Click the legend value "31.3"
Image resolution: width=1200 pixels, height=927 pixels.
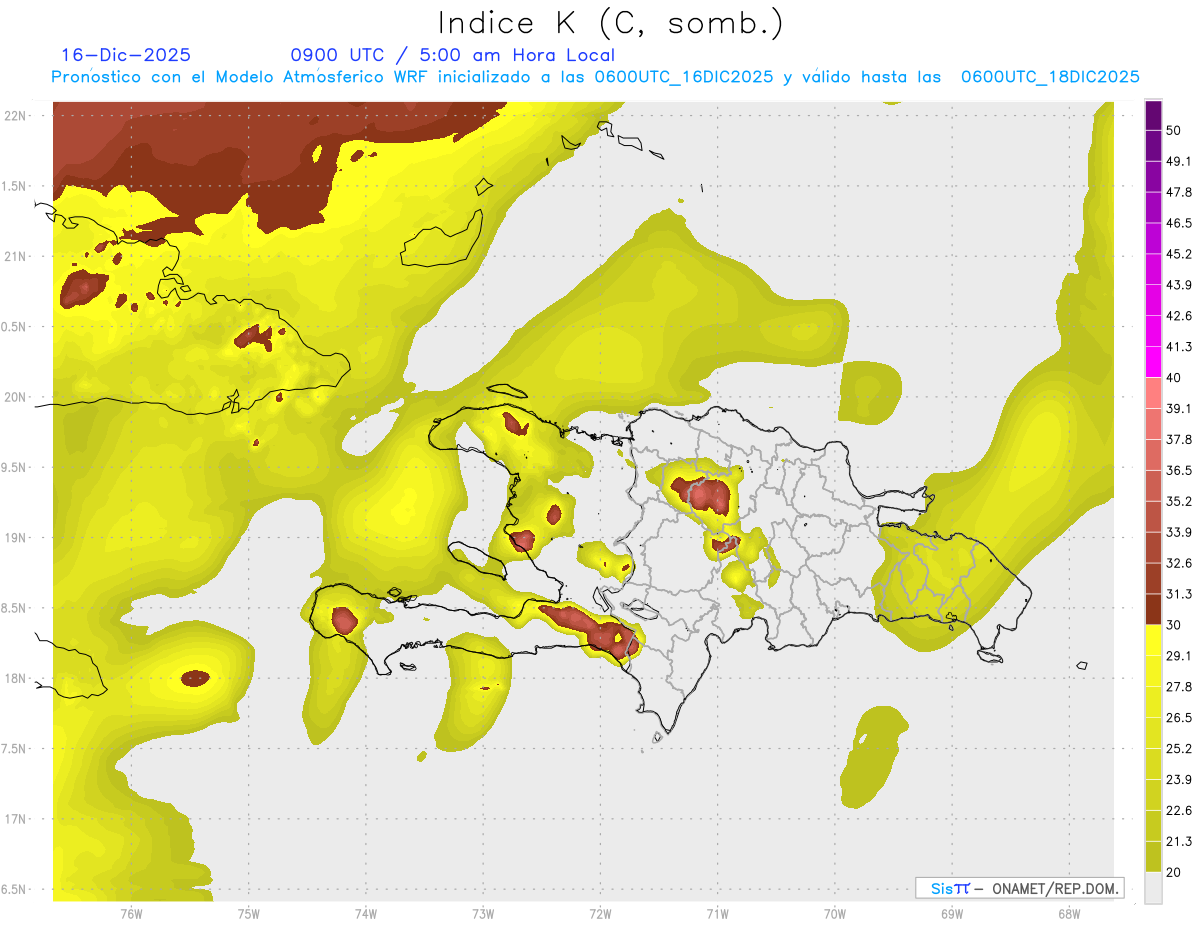pyautogui.click(x=1179, y=594)
